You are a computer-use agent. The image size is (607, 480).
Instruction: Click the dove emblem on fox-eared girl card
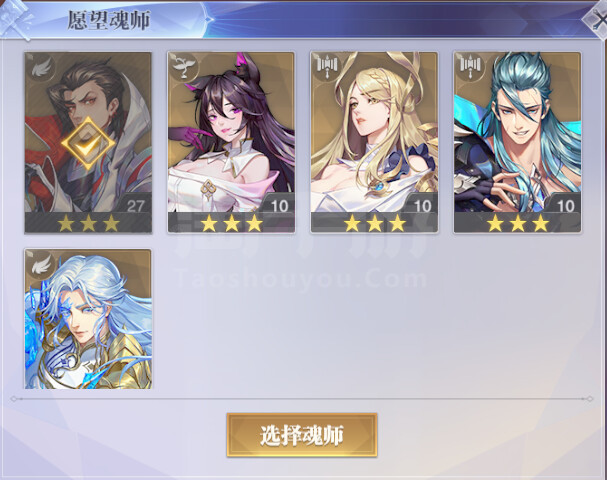tap(183, 67)
